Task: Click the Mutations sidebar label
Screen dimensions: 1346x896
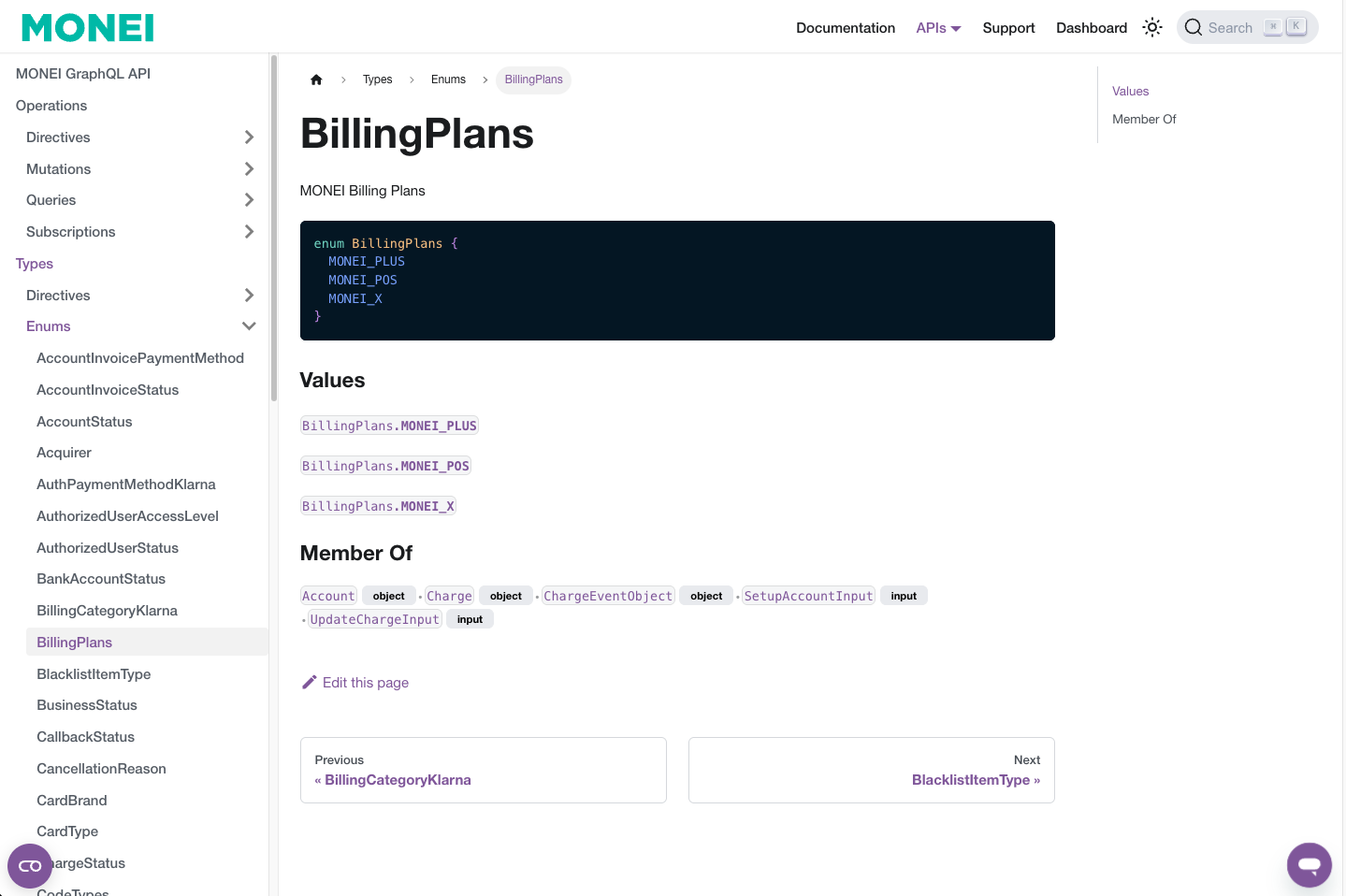Action: (x=59, y=169)
